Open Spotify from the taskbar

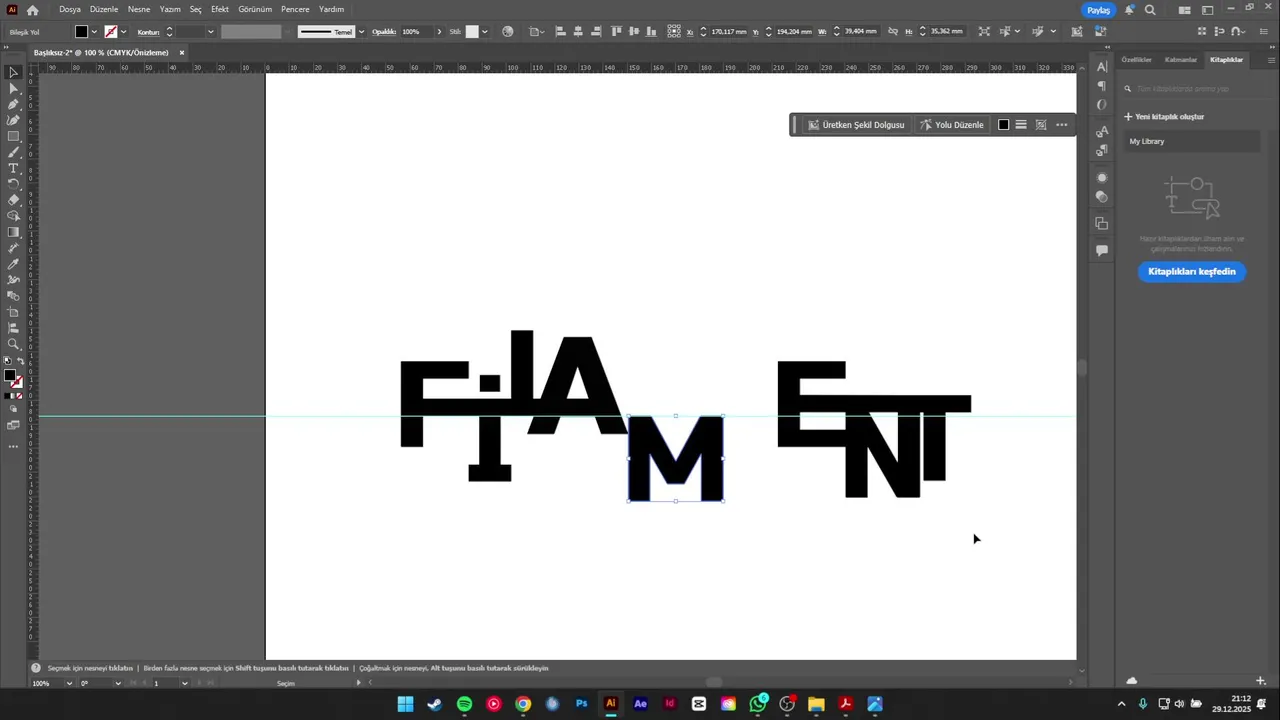point(464,704)
